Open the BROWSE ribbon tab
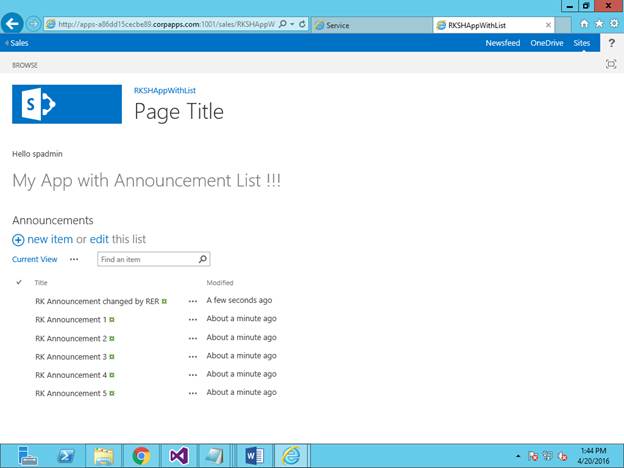Image resolution: width=624 pixels, height=468 pixels. [x=25, y=65]
